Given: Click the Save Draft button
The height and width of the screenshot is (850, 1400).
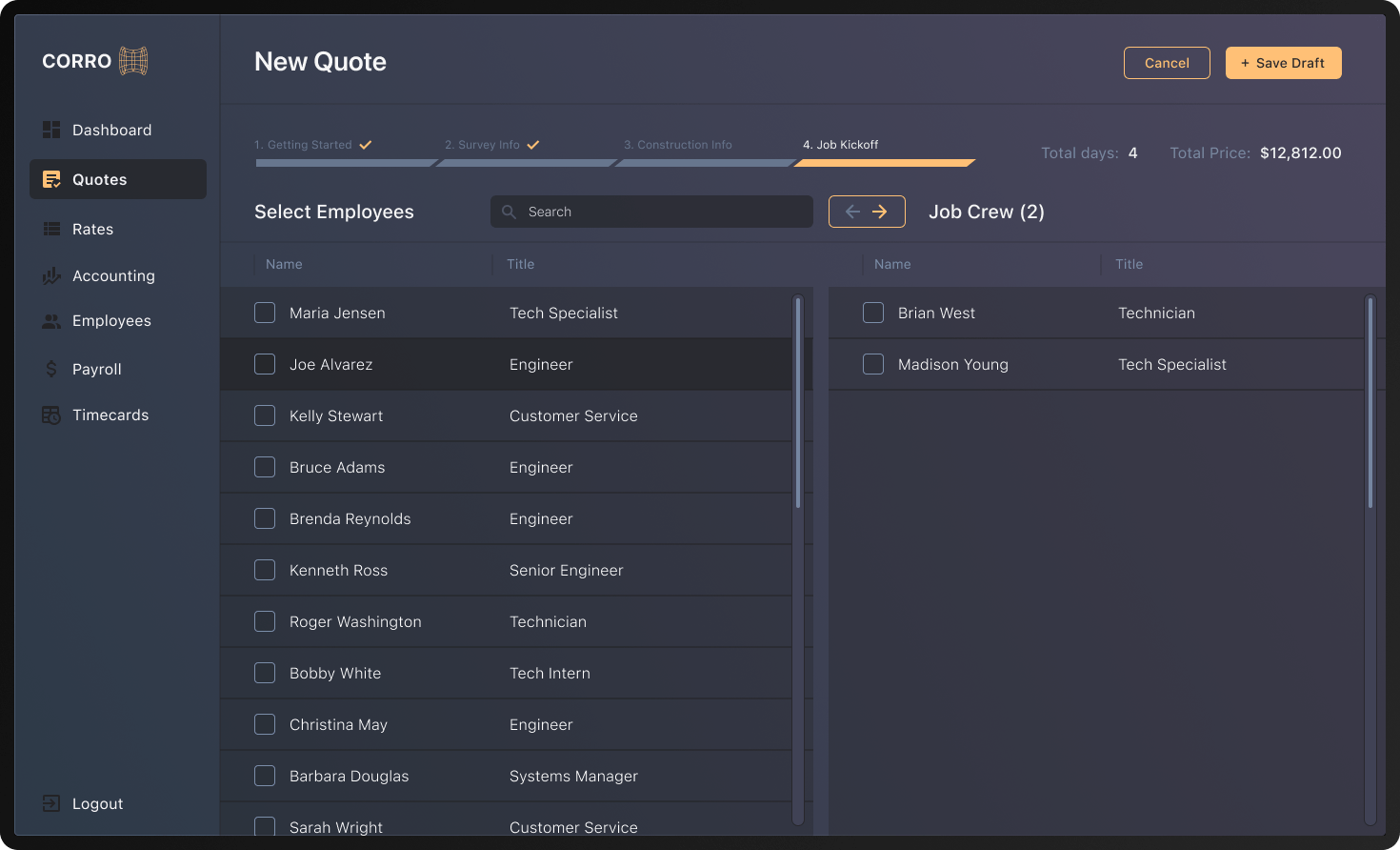Looking at the screenshot, I should (x=1284, y=63).
